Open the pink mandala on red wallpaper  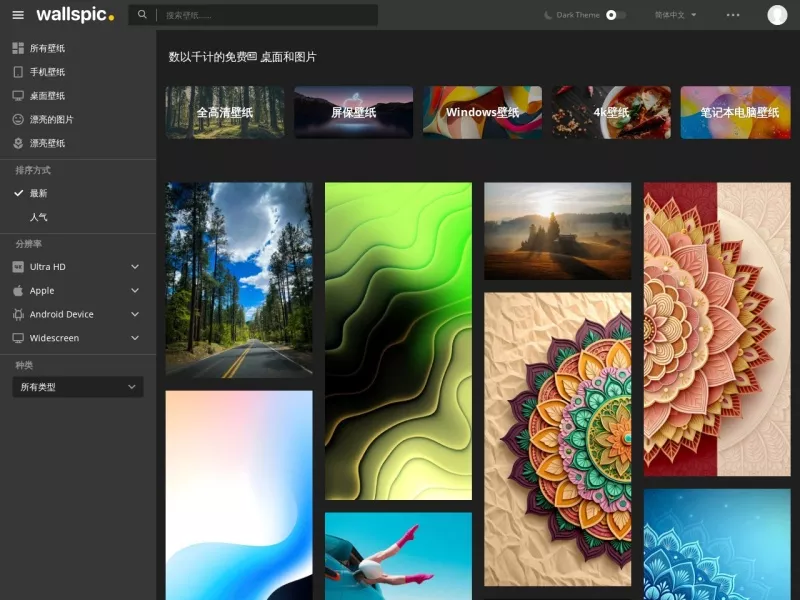click(x=717, y=330)
